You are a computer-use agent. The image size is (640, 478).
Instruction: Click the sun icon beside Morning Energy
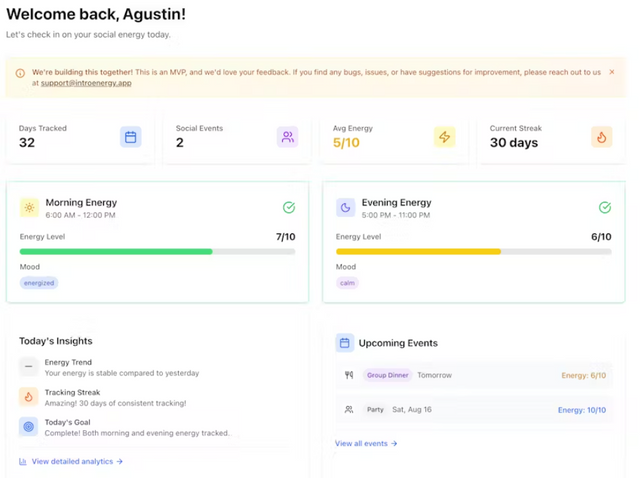[x=29, y=208]
